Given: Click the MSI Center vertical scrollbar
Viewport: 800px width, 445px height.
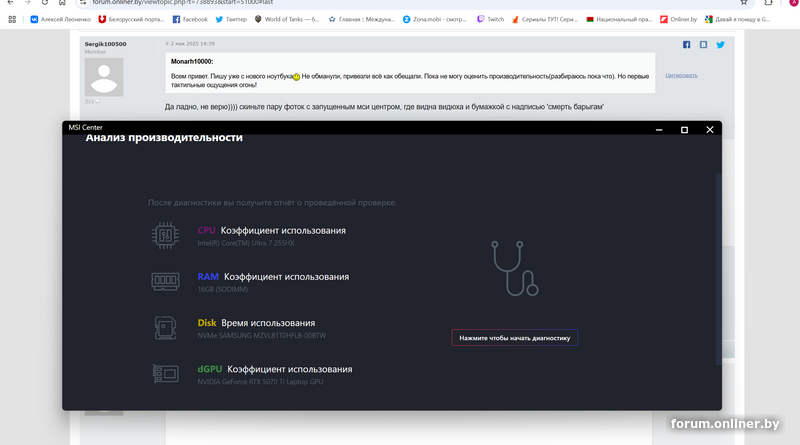Looking at the screenshot, I should (718, 269).
